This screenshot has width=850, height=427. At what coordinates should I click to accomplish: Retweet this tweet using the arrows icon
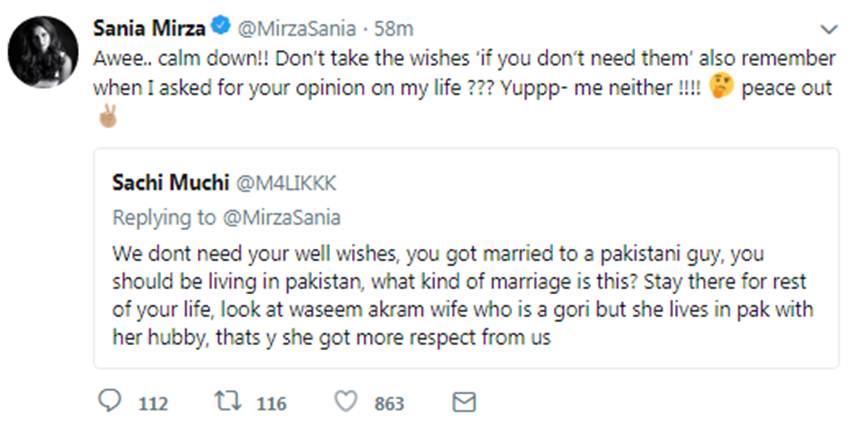click(x=227, y=402)
